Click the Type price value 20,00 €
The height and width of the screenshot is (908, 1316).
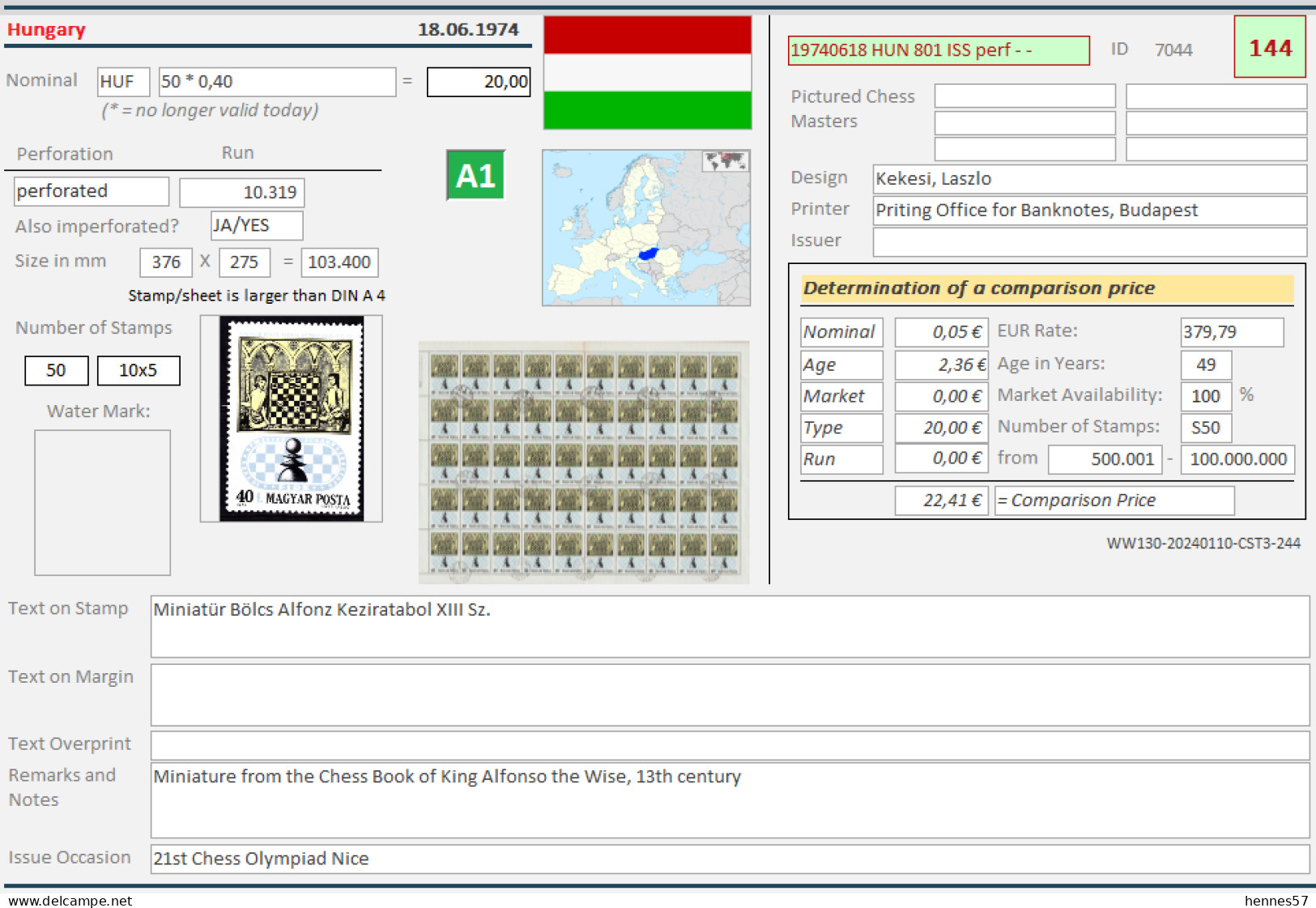pos(941,428)
